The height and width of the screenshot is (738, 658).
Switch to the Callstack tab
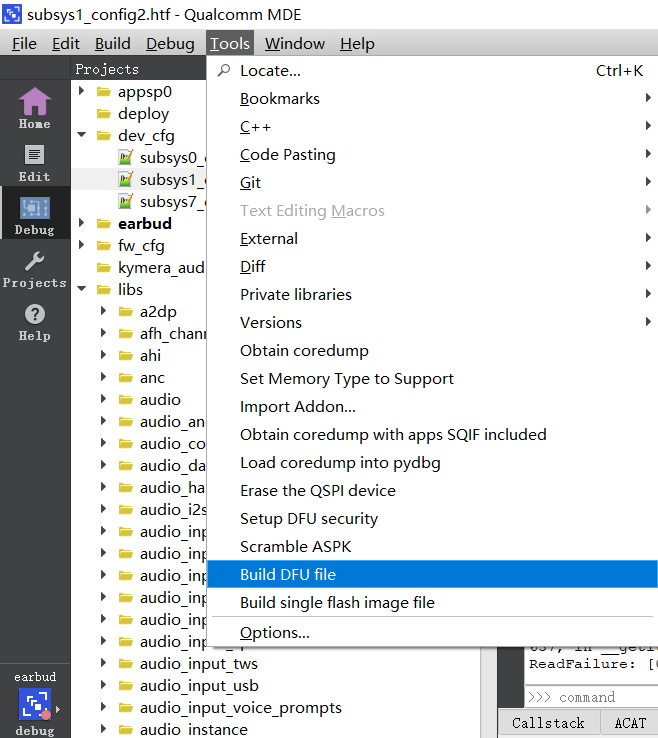point(548,723)
